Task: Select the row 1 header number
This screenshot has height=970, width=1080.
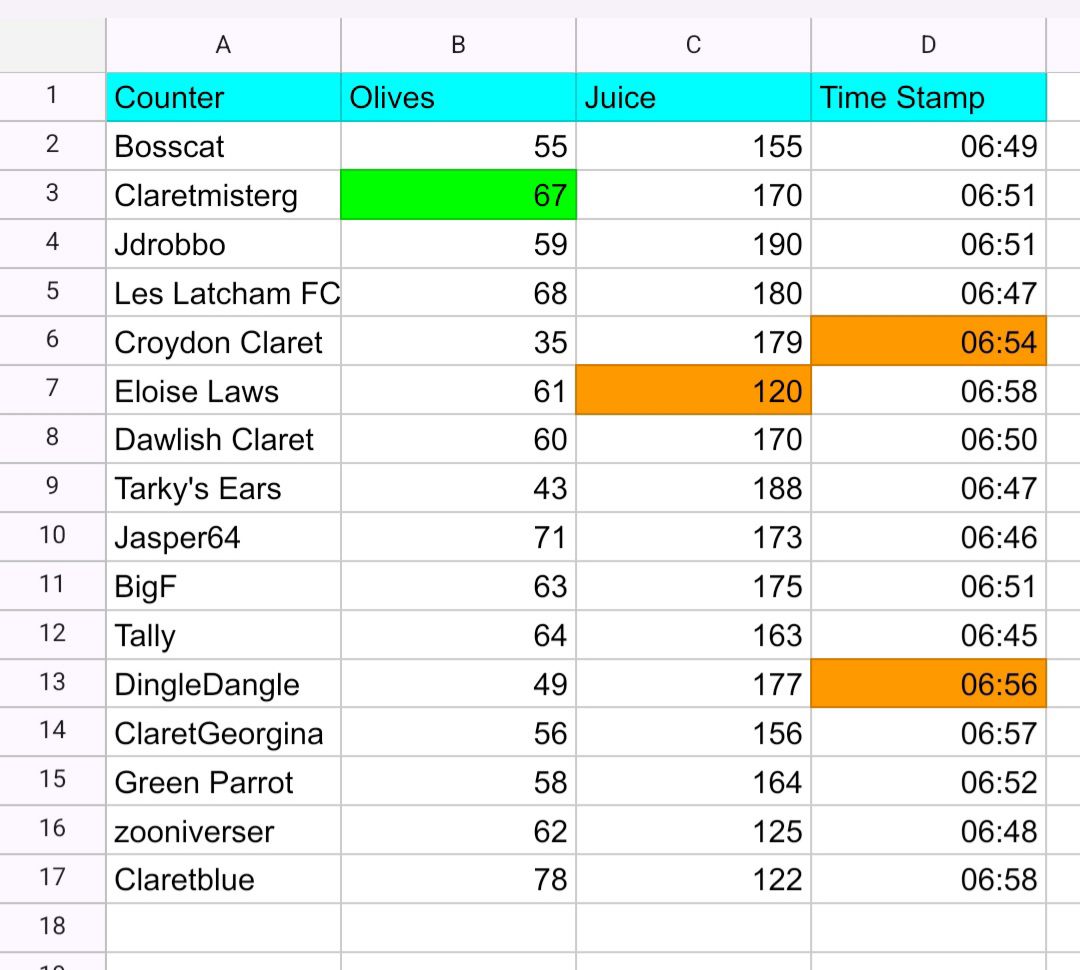Action: pos(52,97)
